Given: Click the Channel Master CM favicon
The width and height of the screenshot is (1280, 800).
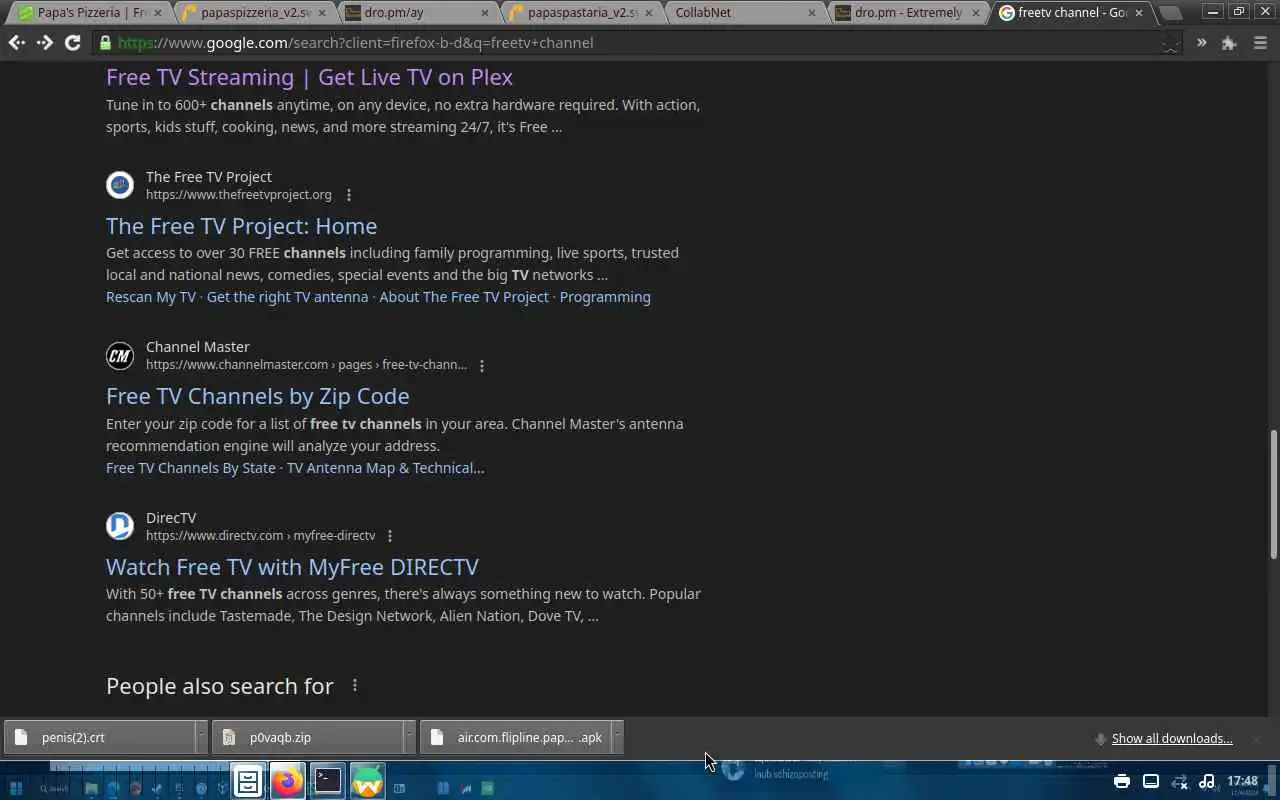Looking at the screenshot, I should click(x=120, y=355).
